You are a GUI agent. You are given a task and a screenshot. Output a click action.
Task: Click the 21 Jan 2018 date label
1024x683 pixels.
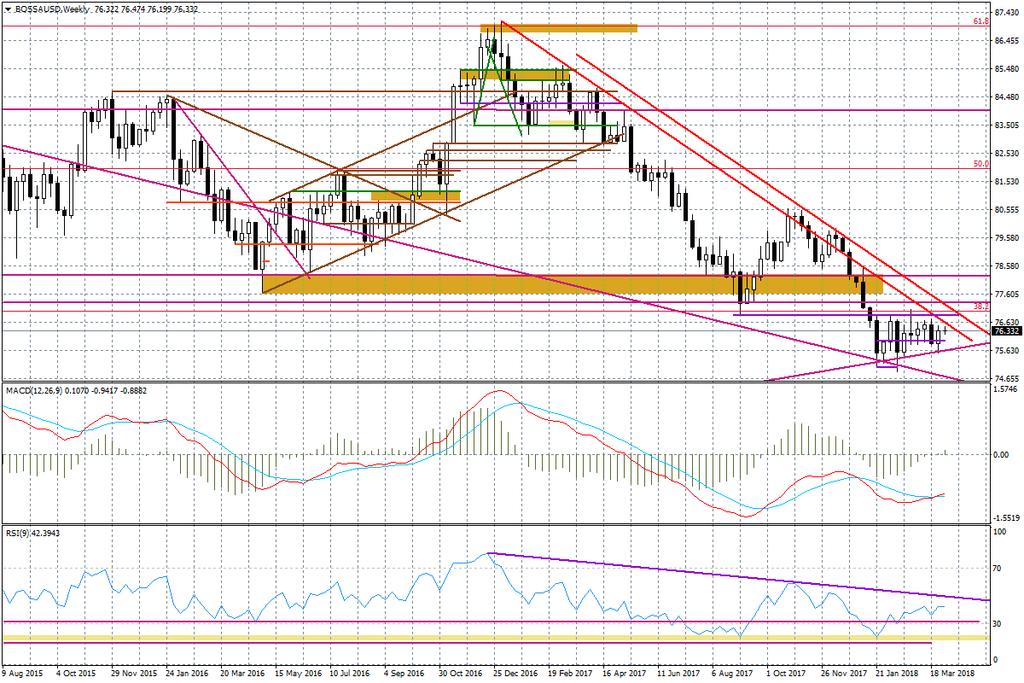click(897, 673)
